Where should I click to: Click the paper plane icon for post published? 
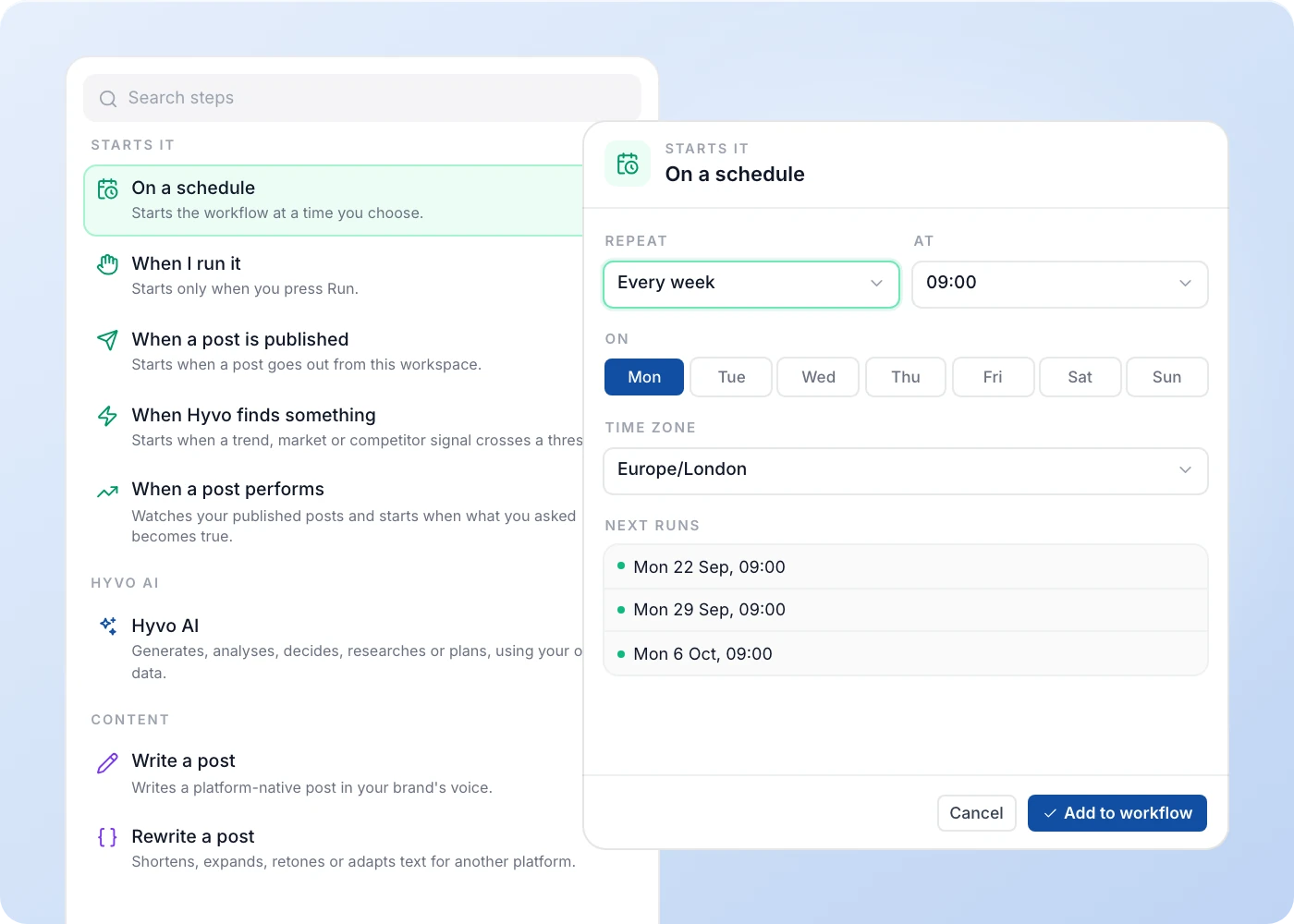click(108, 340)
